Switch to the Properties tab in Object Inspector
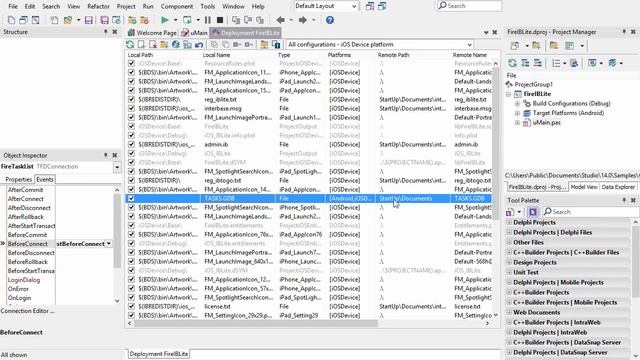This screenshot has width=640, height=360. click(x=18, y=179)
